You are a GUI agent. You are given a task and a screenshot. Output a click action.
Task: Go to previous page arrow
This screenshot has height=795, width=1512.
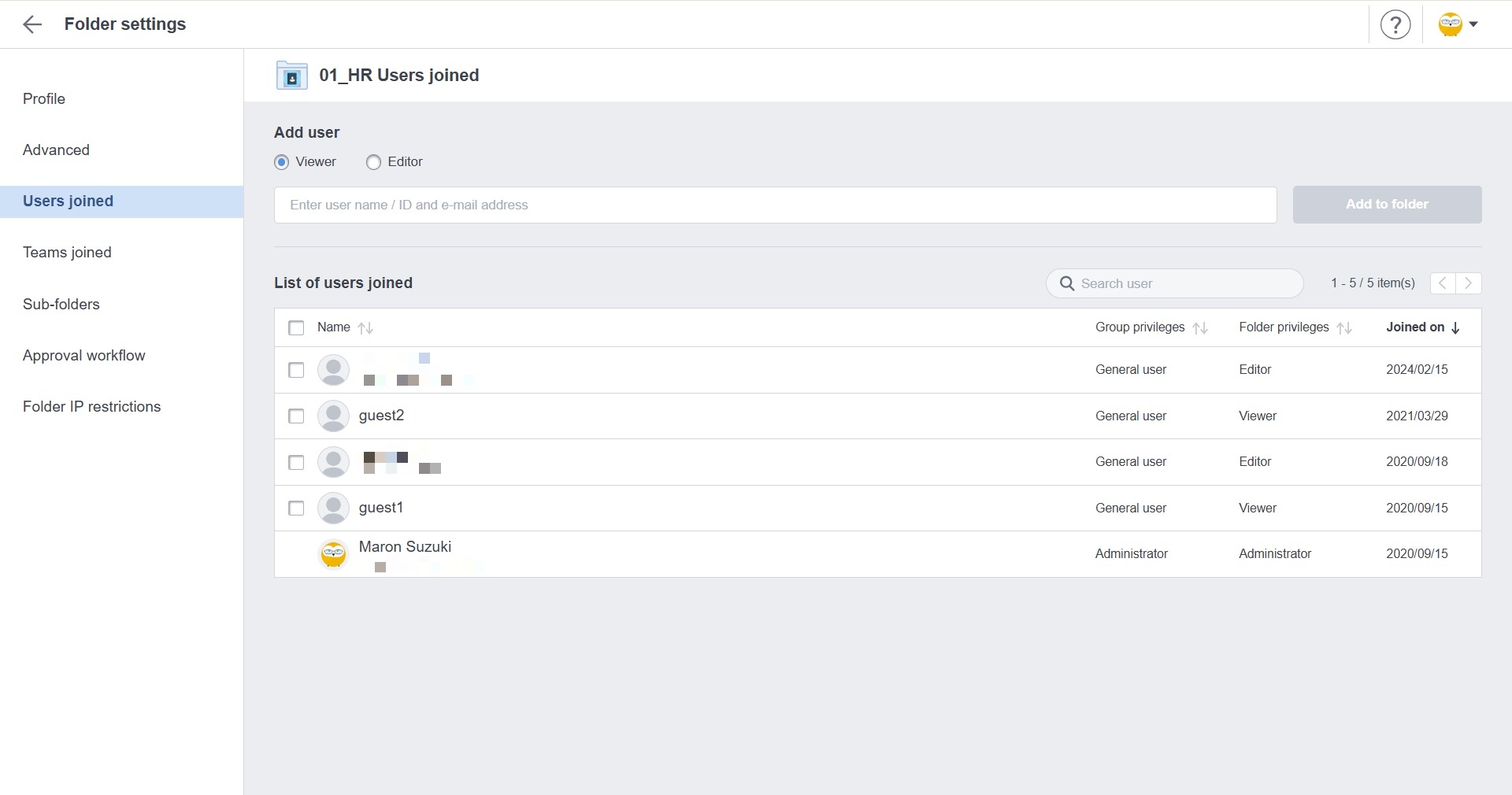[1443, 283]
